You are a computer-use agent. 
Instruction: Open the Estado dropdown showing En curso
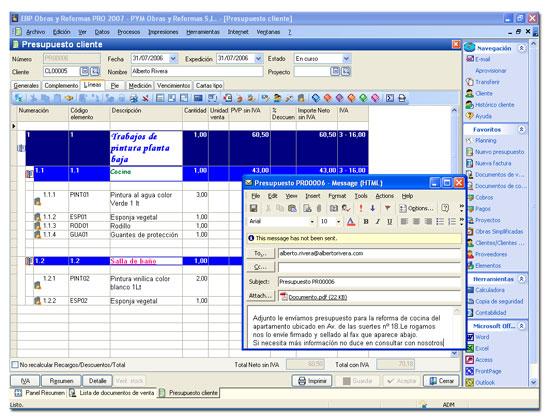click(347, 59)
